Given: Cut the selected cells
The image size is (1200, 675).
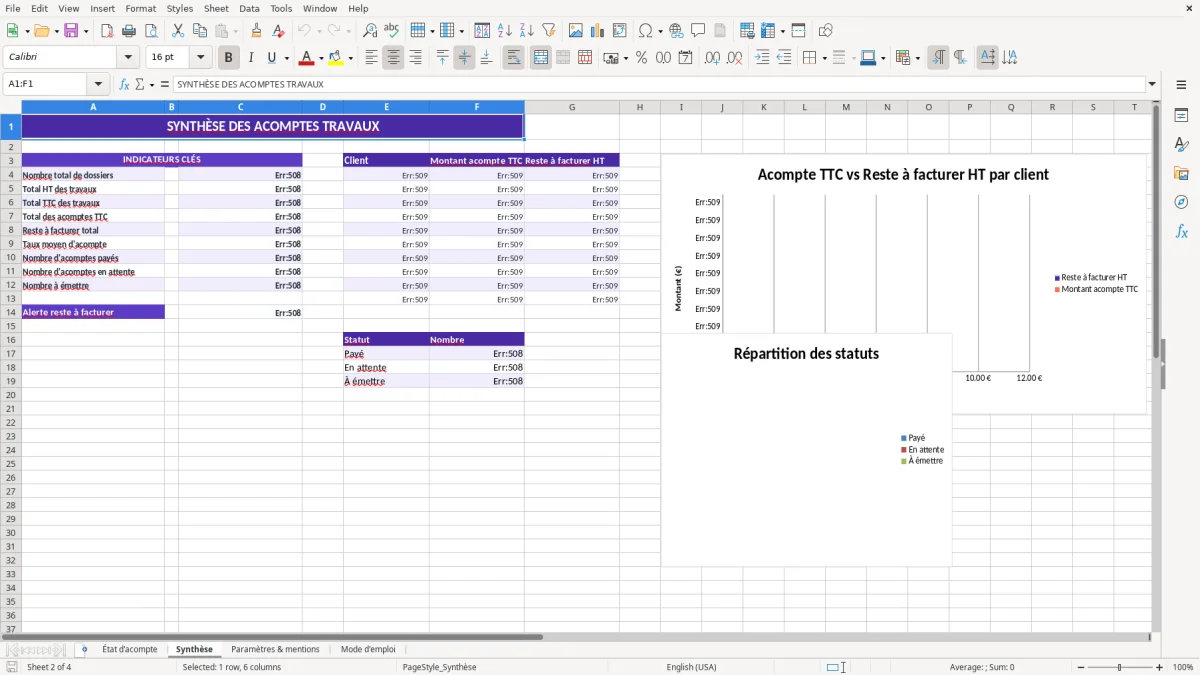Looking at the screenshot, I should tap(178, 31).
